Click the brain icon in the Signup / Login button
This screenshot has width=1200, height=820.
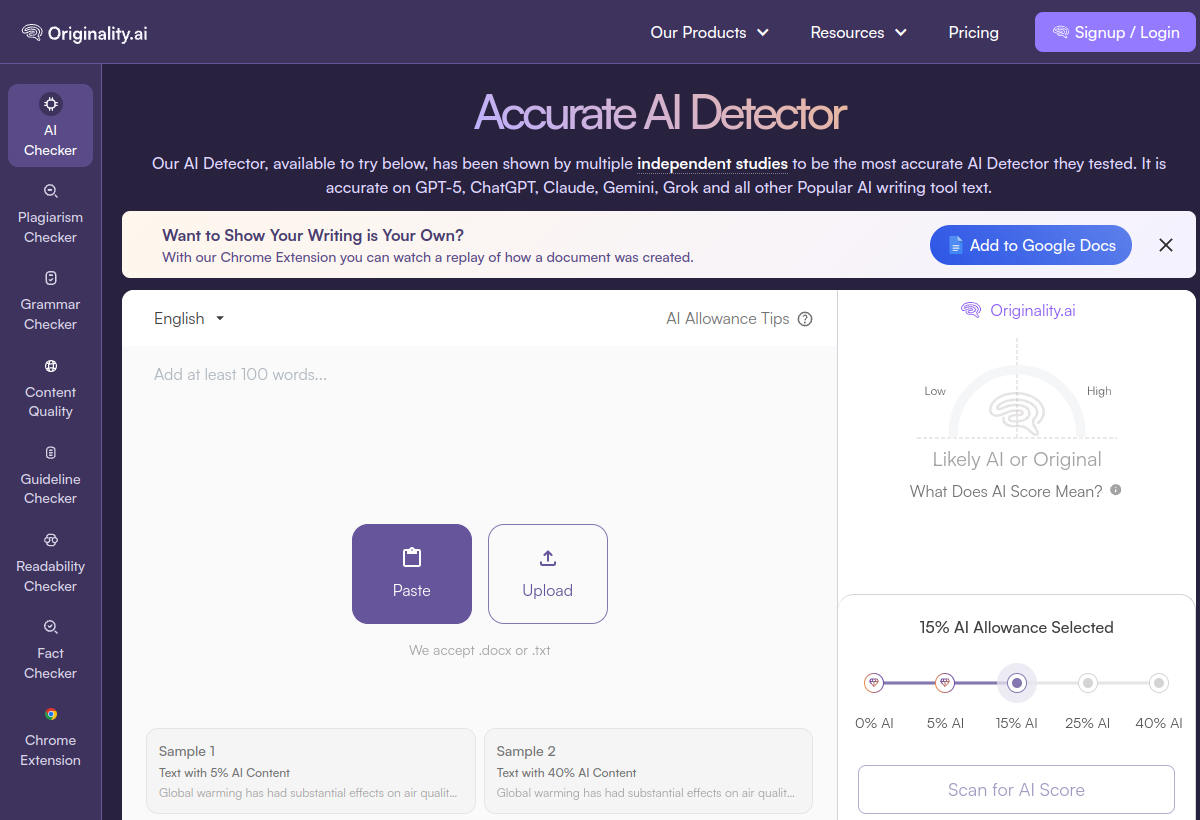1061,32
